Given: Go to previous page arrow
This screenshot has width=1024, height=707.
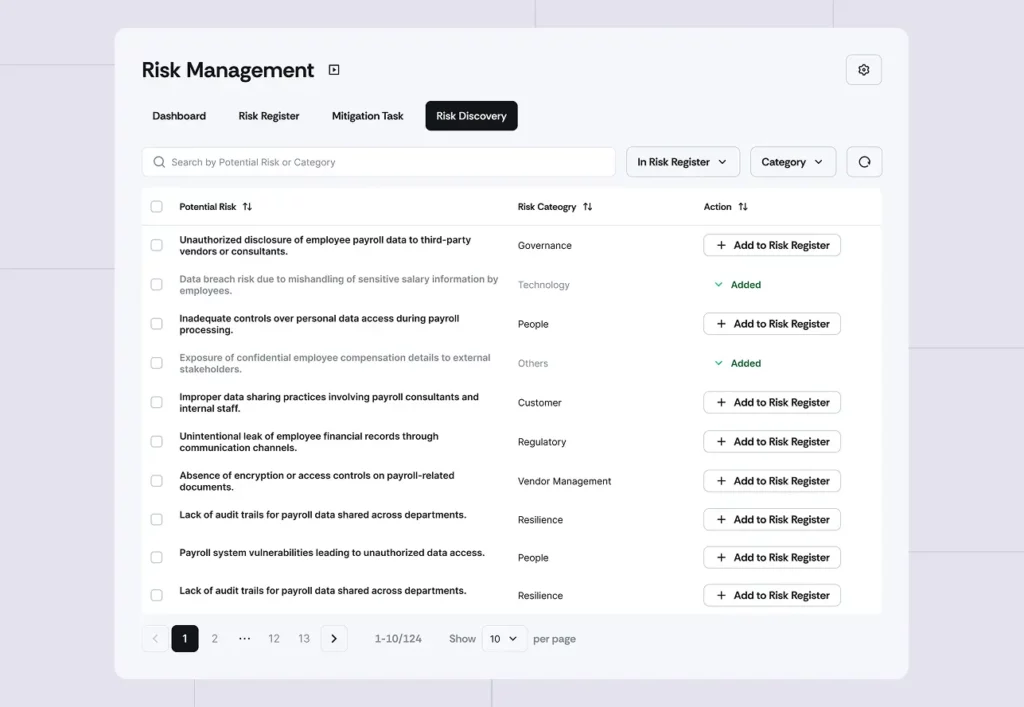Looking at the screenshot, I should [x=155, y=638].
